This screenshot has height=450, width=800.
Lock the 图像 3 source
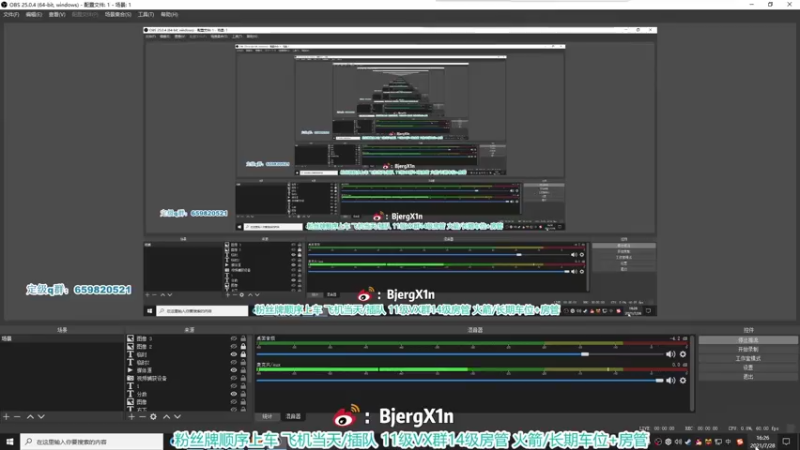pyautogui.click(x=243, y=339)
